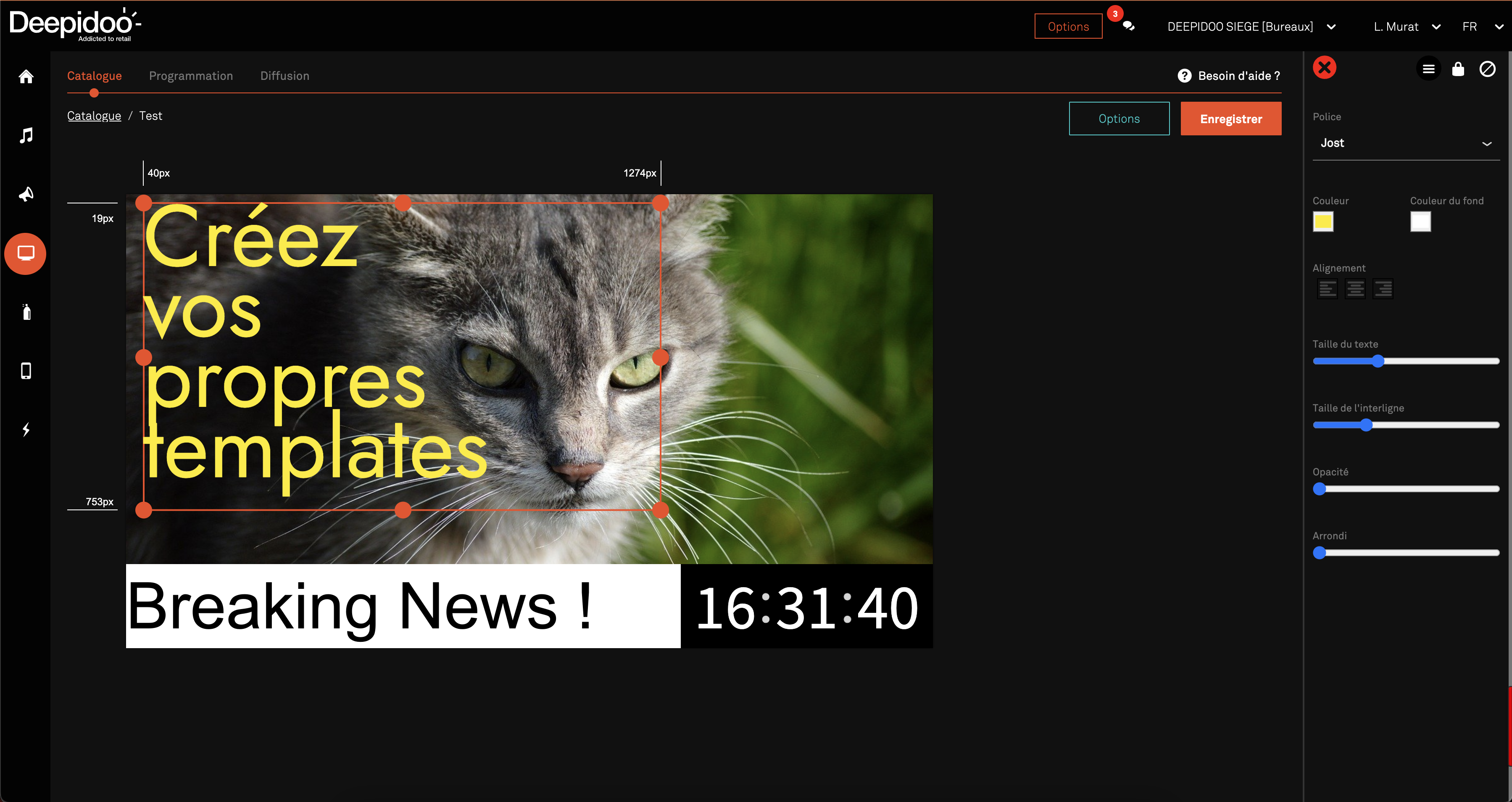The height and width of the screenshot is (802, 1512).
Task: Select center text alignment
Action: coord(1355,289)
